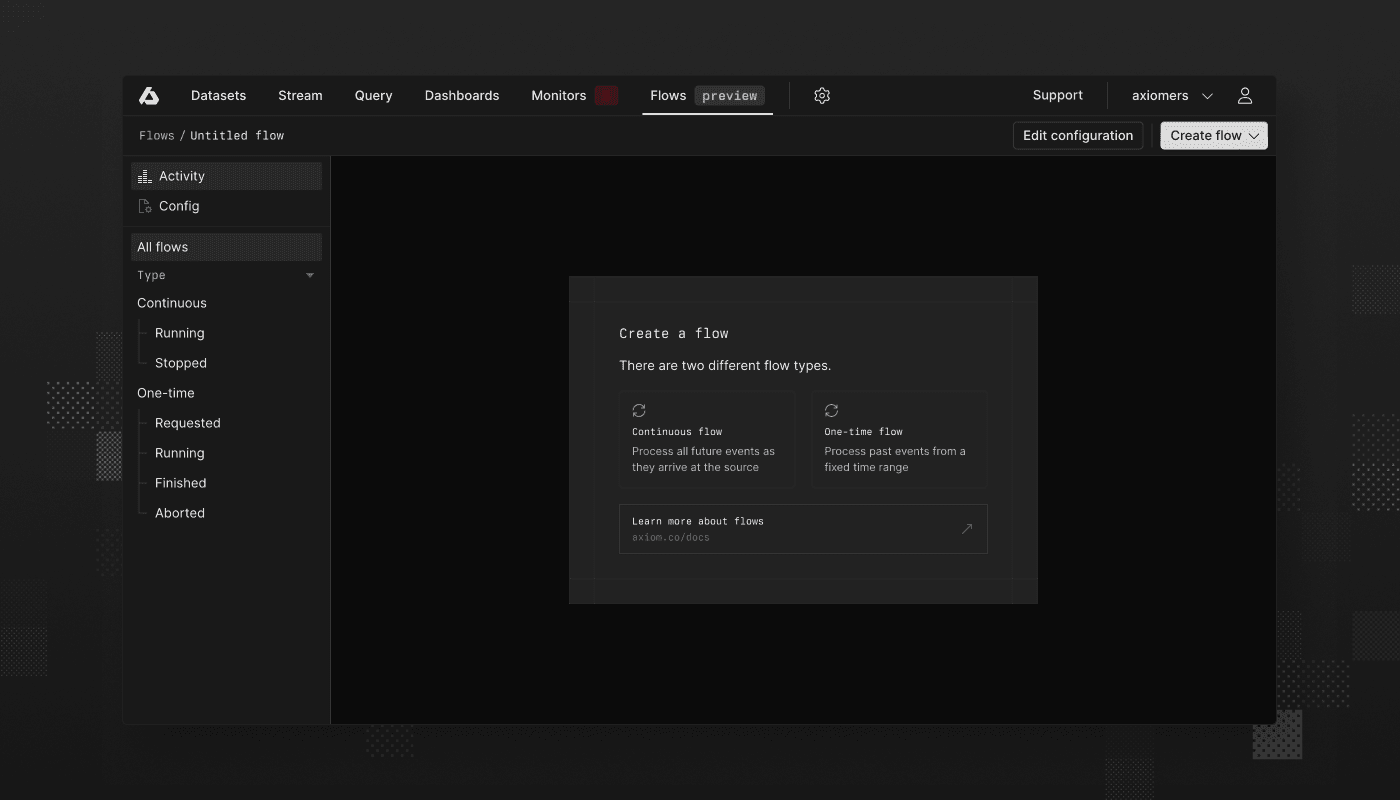Click the Continuous flow sync icon

click(x=639, y=410)
